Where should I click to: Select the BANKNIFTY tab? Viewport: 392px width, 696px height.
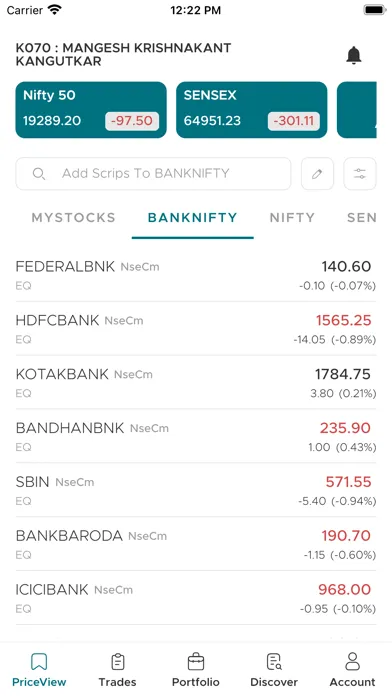point(193,218)
